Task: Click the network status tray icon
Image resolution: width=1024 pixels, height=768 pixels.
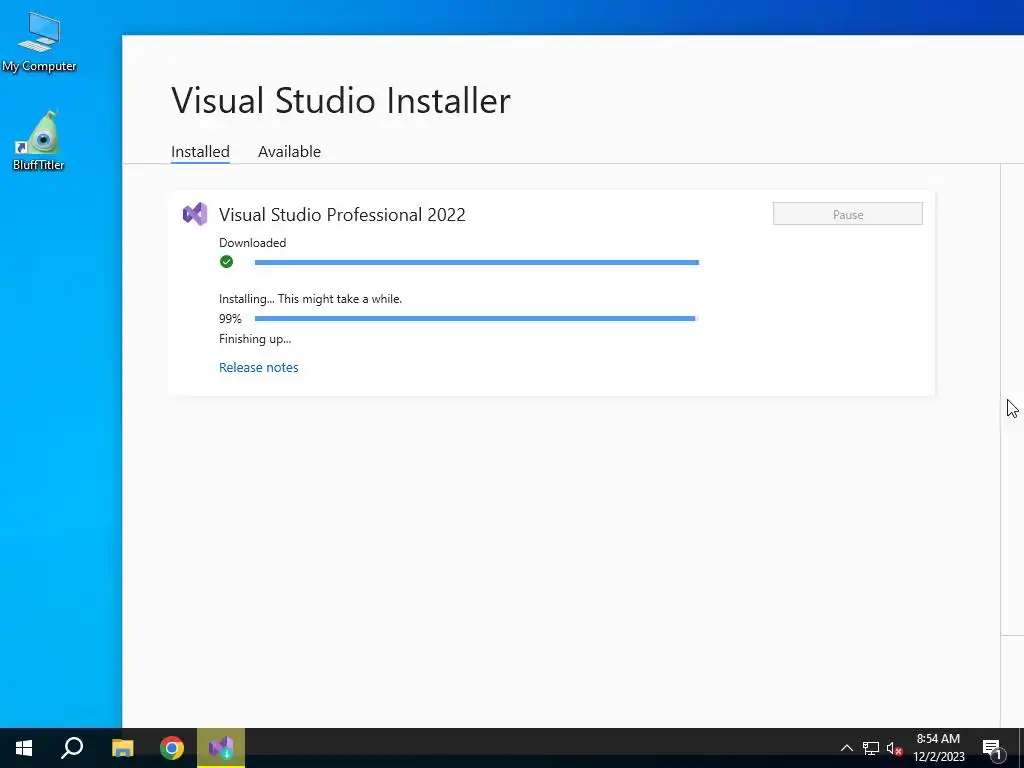Action: click(871, 748)
